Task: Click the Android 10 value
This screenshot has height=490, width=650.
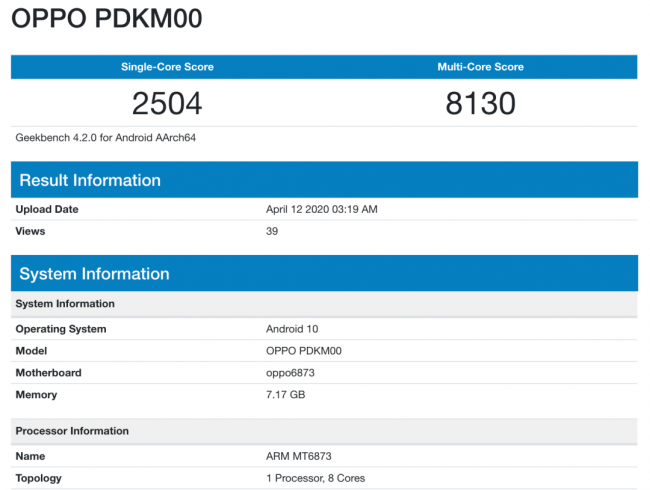Action: 292,329
